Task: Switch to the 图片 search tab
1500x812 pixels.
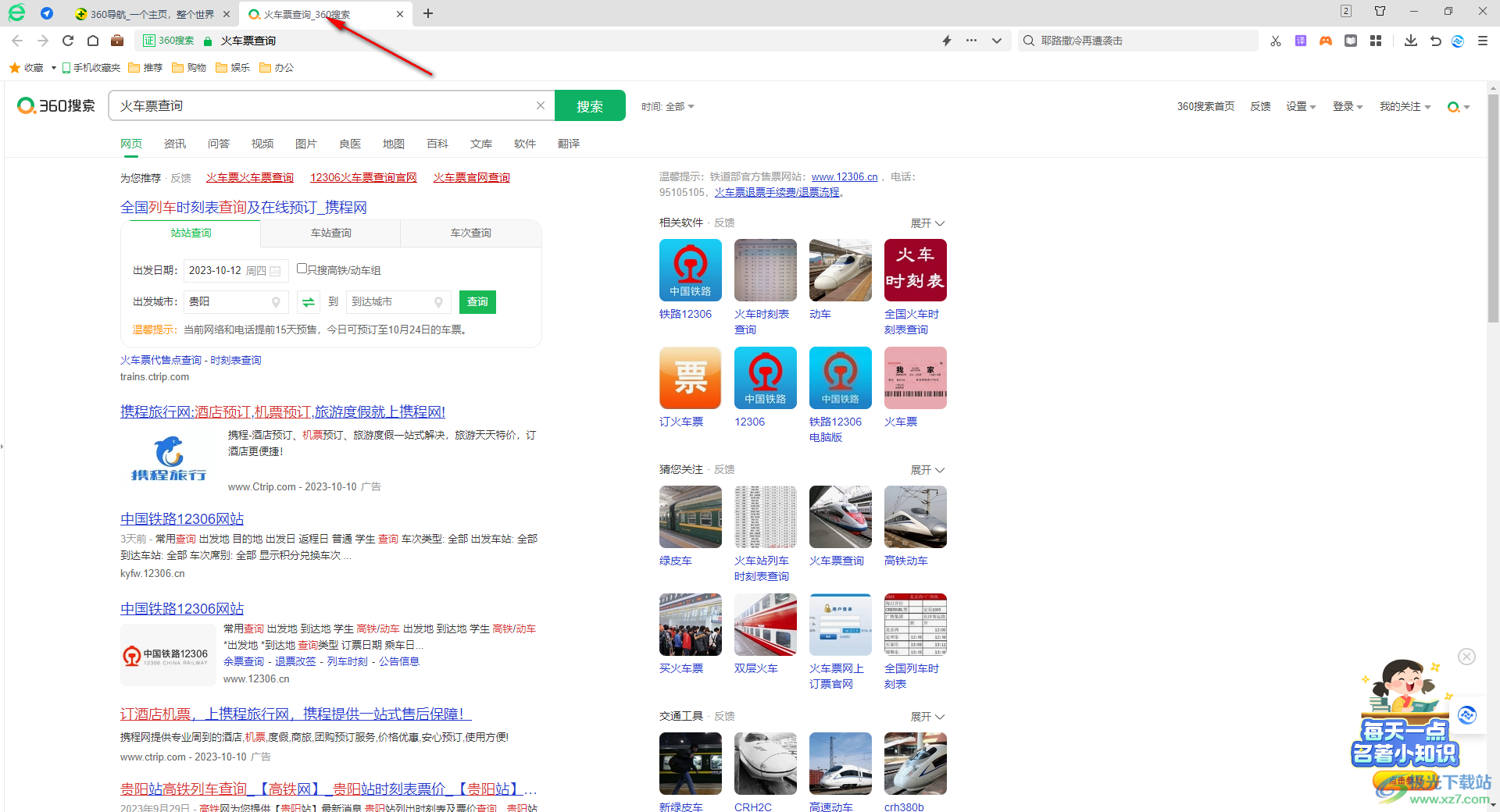Action: (306, 144)
